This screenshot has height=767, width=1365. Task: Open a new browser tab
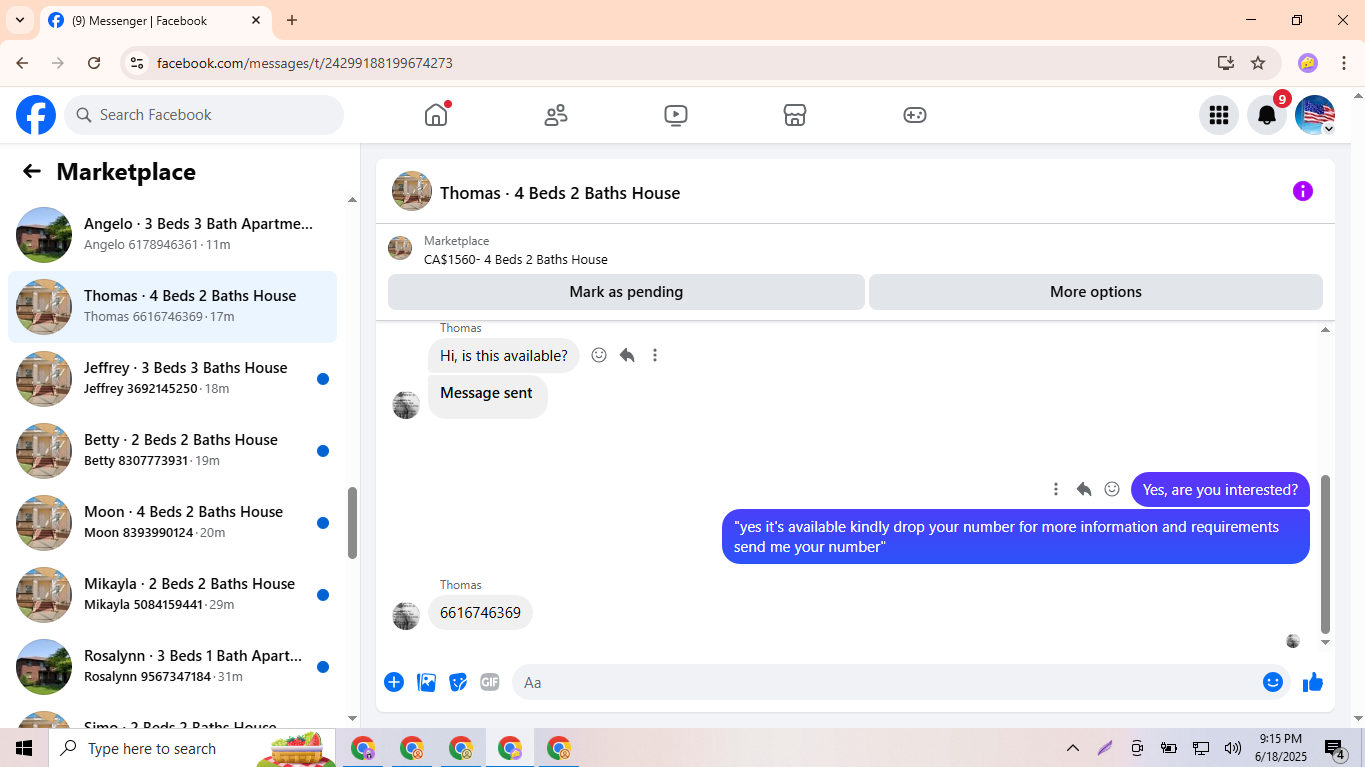tap(292, 20)
